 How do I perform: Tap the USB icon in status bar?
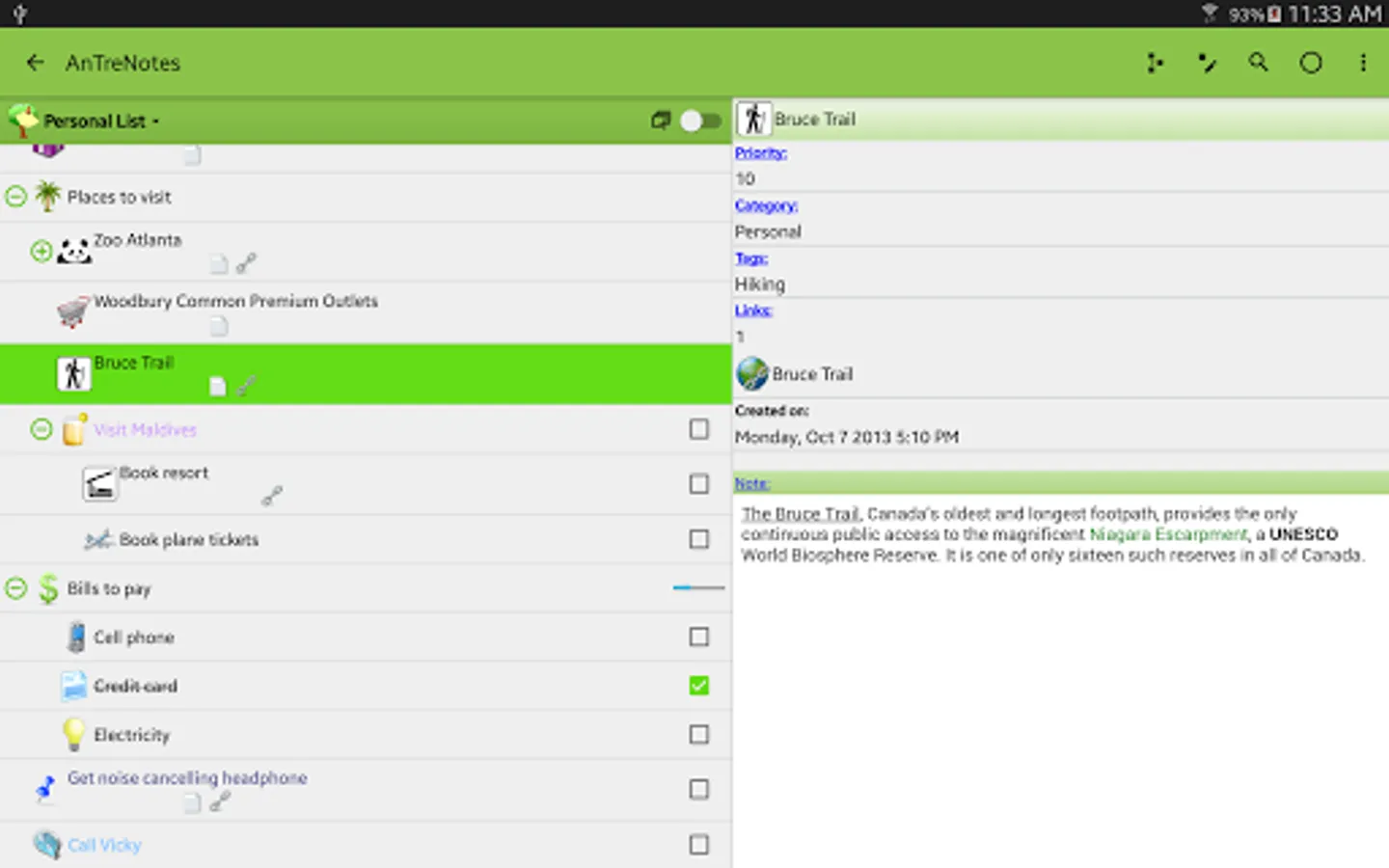pyautogui.click(x=19, y=14)
